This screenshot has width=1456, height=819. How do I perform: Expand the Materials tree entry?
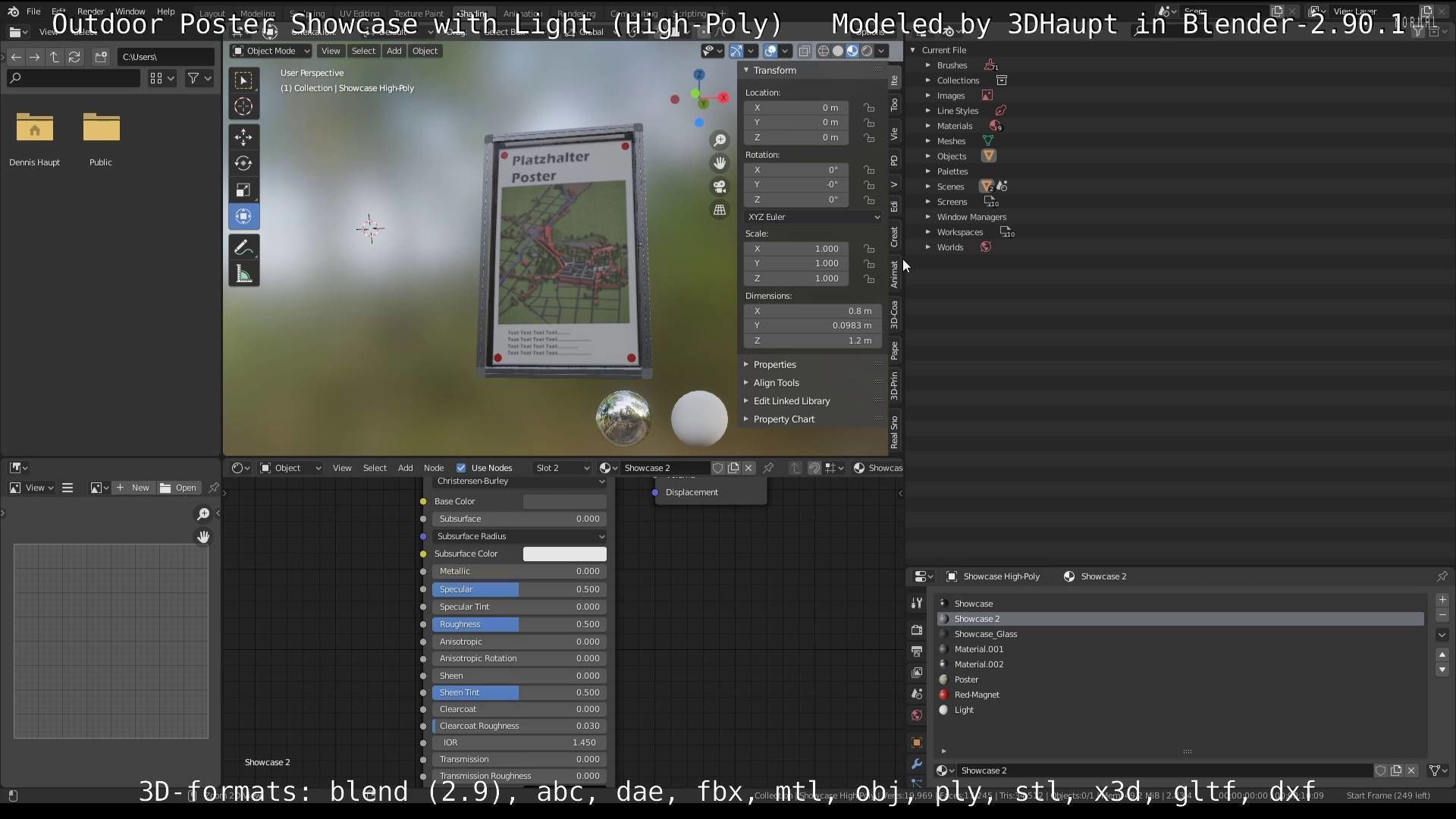click(927, 126)
